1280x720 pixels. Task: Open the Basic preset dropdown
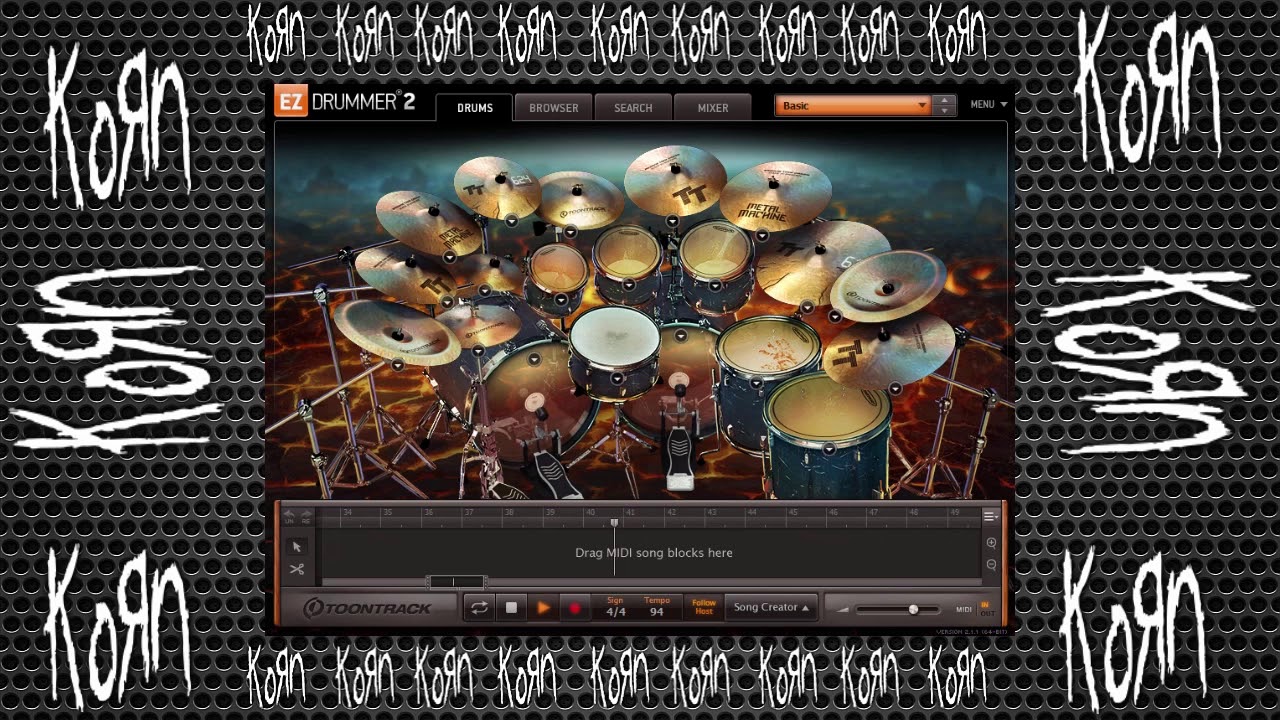pos(853,105)
